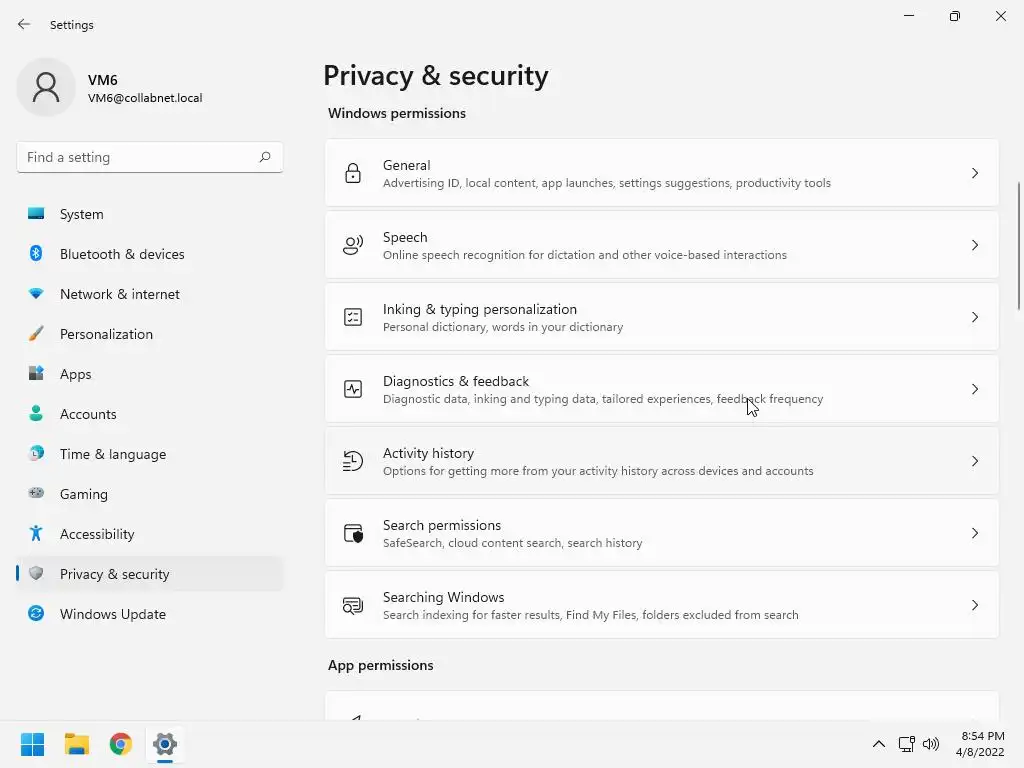Click the back arrow in Settings
The image size is (1024, 768).
click(x=24, y=24)
